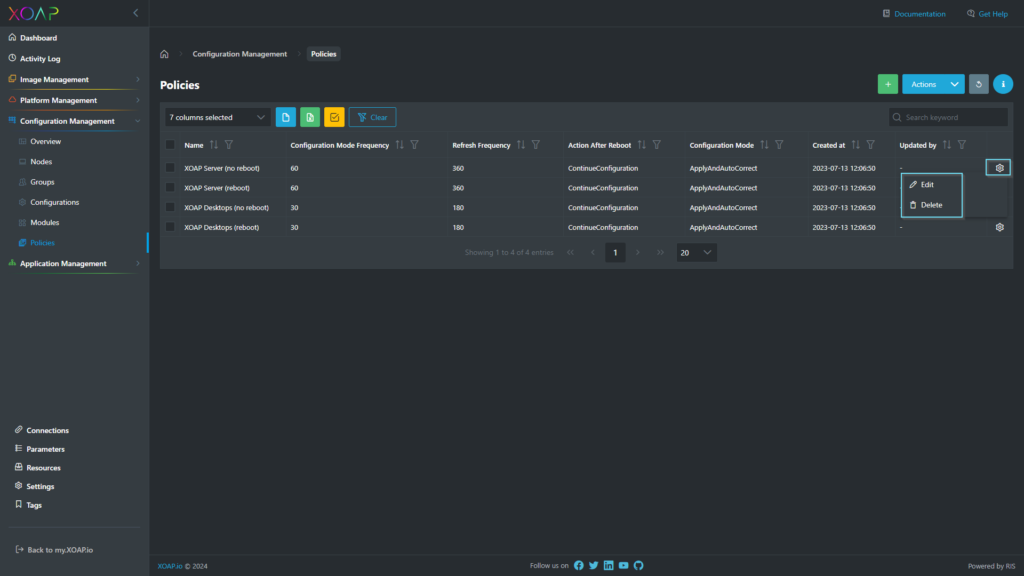This screenshot has height=576, width=1024.
Task: Filter Configuration Mode Frequency column
Action: 415,145
